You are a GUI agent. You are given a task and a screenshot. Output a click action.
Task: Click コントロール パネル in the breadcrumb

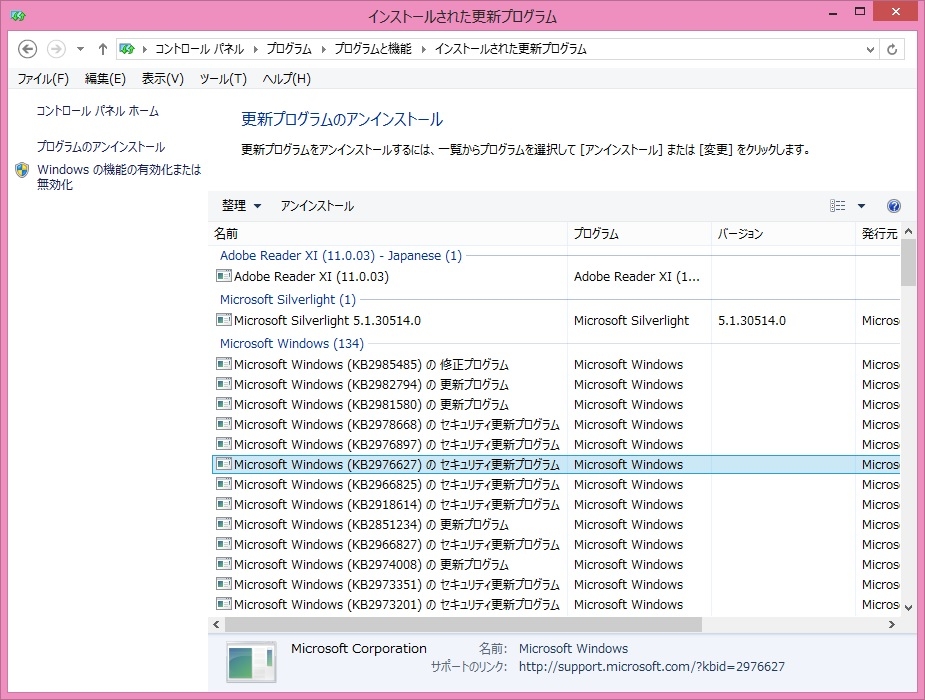[199, 49]
